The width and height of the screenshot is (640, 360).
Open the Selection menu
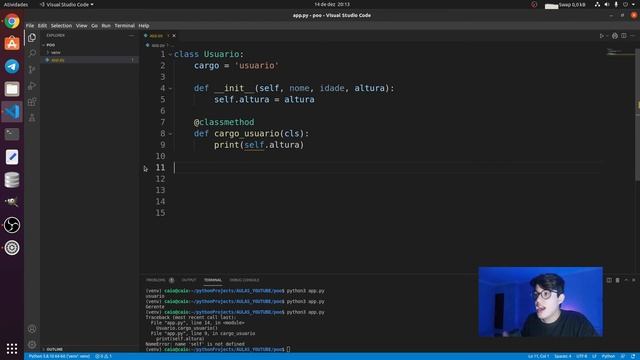(61, 26)
